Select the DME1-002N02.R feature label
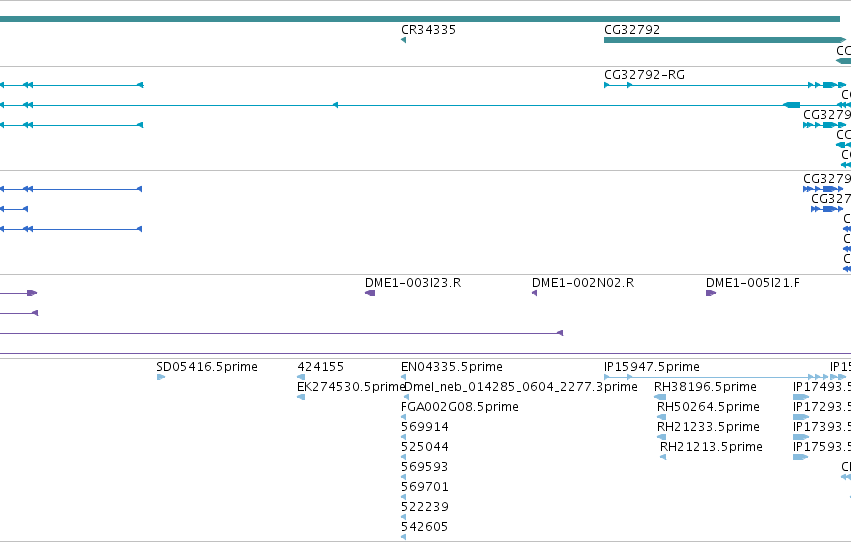This screenshot has width=851, height=542. (x=583, y=283)
